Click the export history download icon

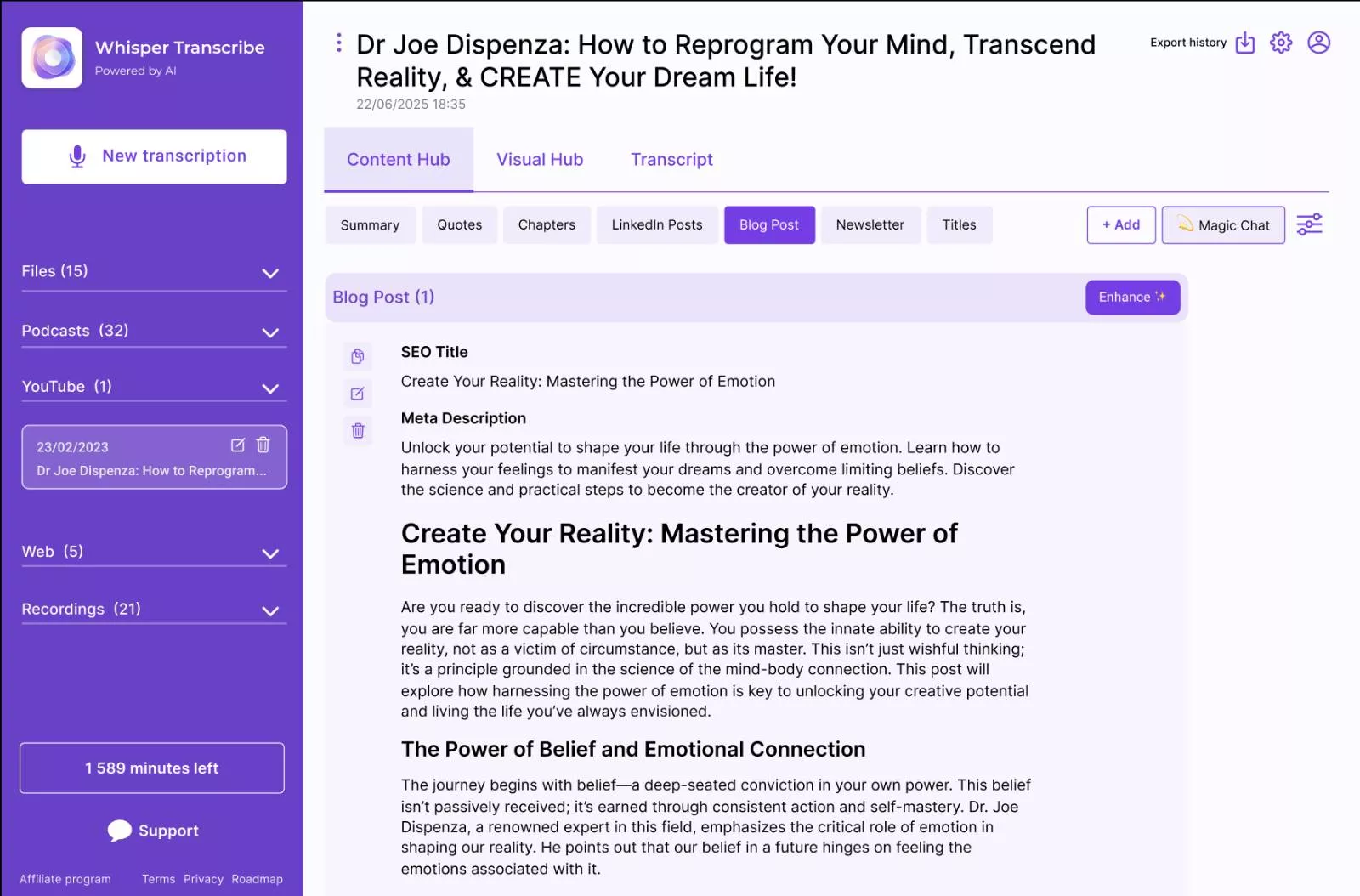pyautogui.click(x=1244, y=43)
